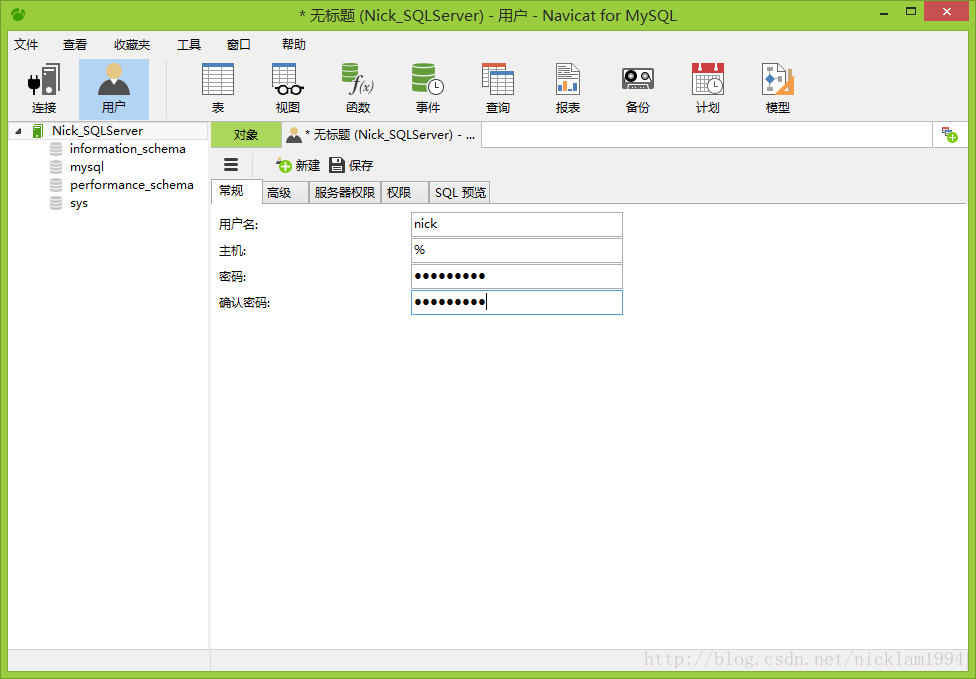Click the 新建 new user button
976x679 pixels.
298,165
